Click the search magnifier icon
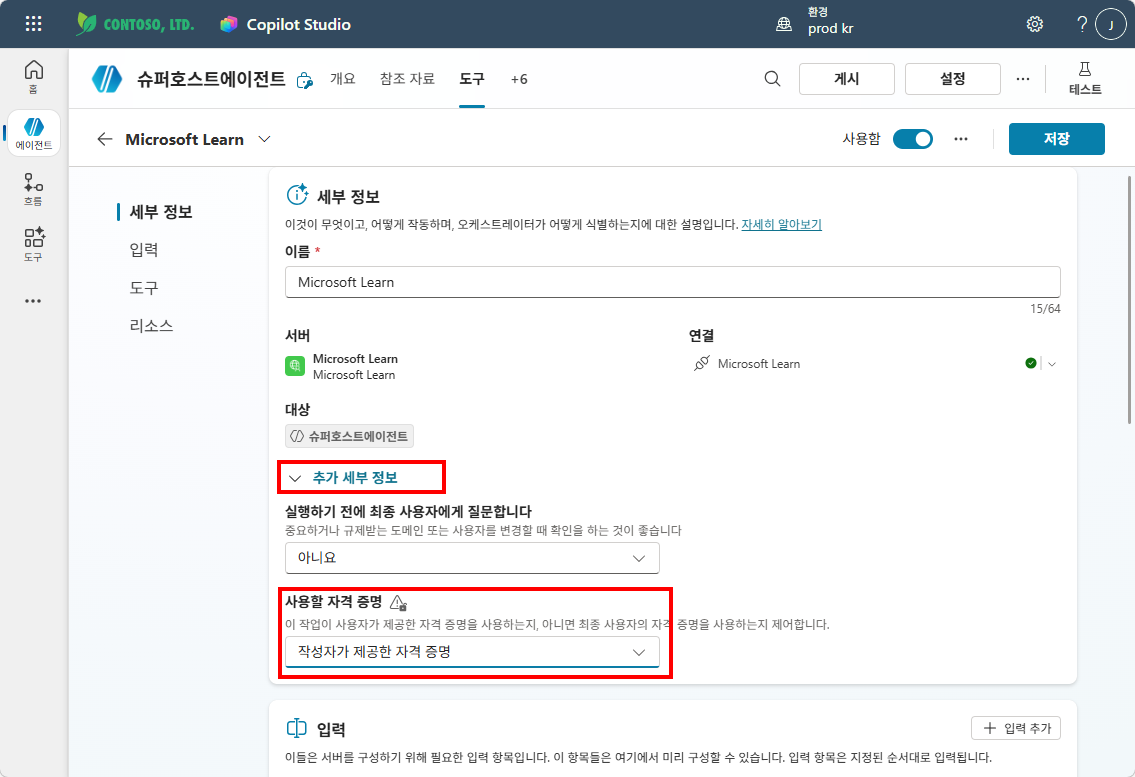The height and width of the screenshot is (777, 1135). coord(772,79)
